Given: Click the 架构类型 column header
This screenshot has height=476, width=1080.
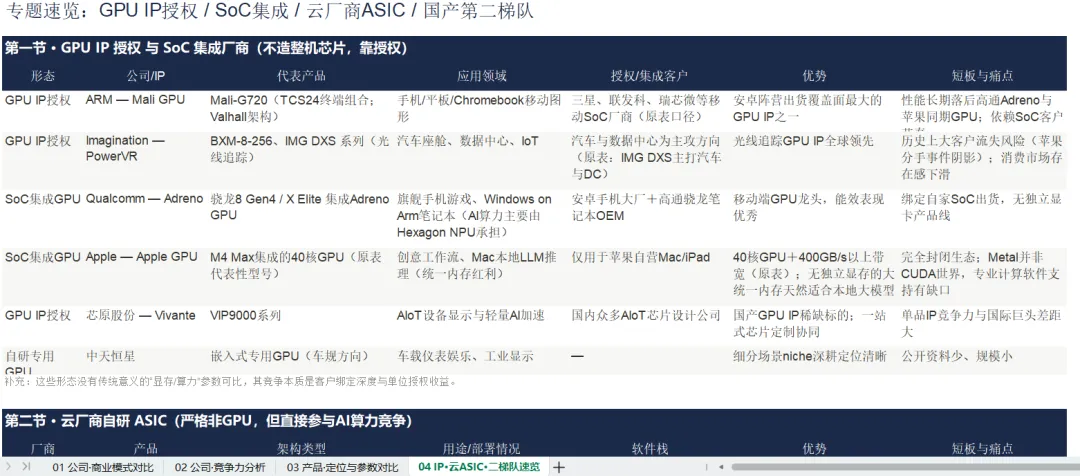Looking at the screenshot, I should coord(302,448).
